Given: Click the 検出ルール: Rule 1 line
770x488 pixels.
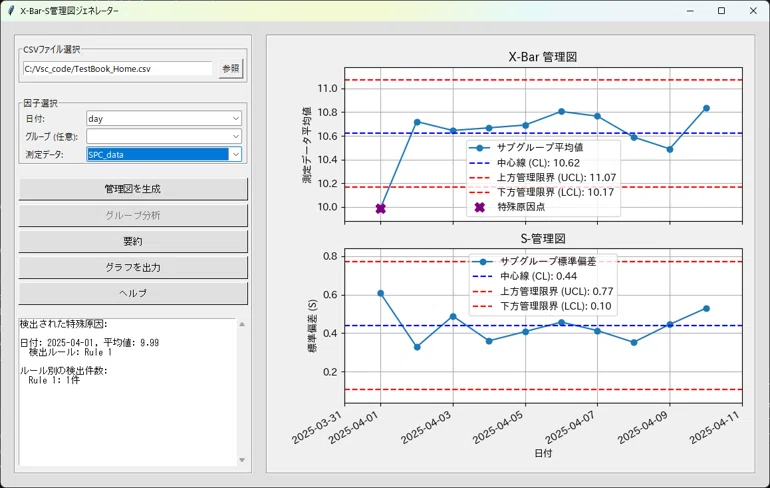Looking at the screenshot, I should pos(70,352).
